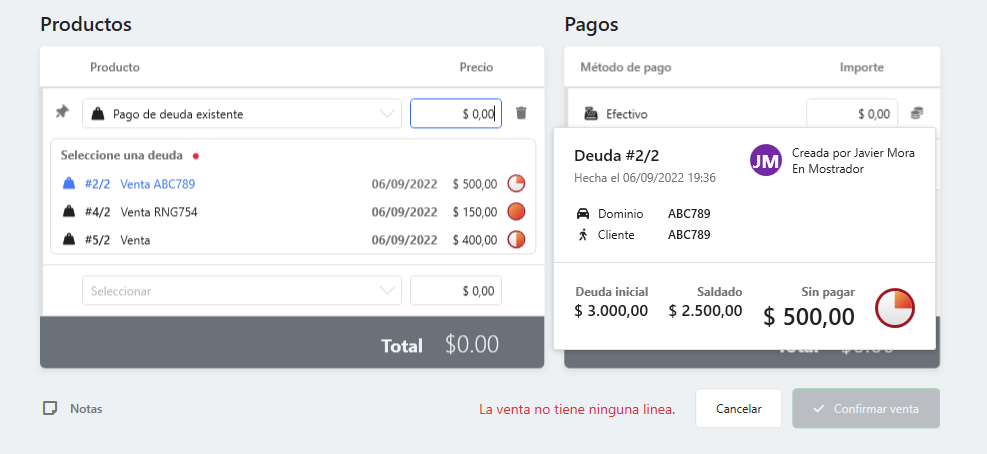Image resolution: width=987 pixels, height=454 pixels.
Task: Click the $ 500,00 amount in #2/2 row
Action: click(475, 184)
